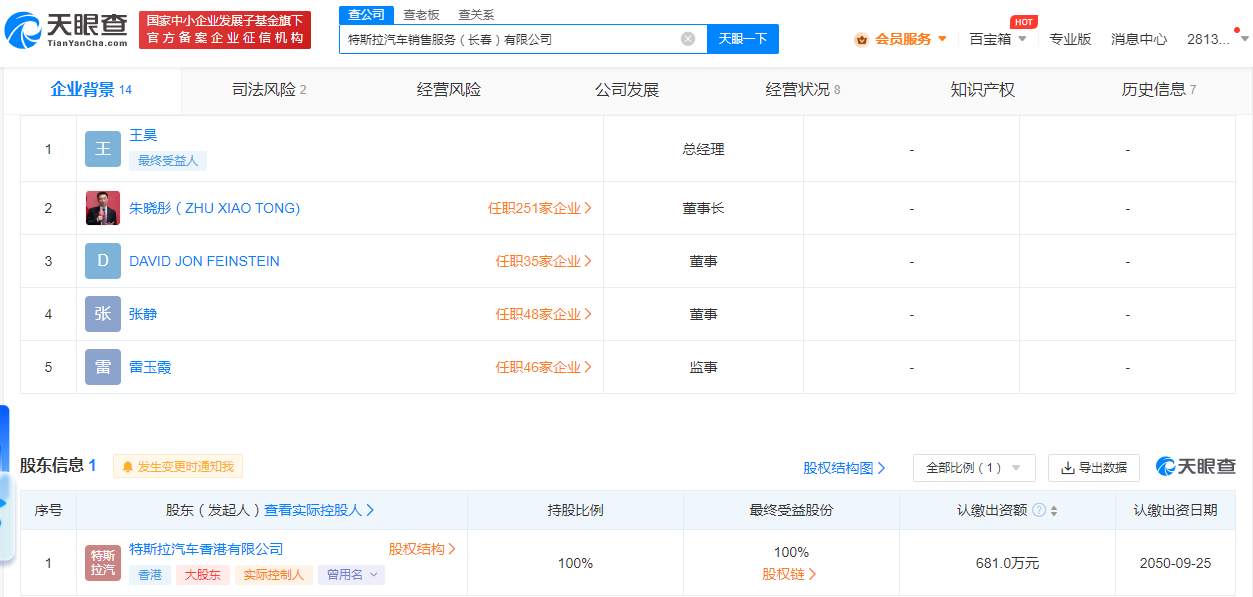Viewport: 1253px width, 597px height.
Task: Click the crown icon beside 会员服务
Action: (x=861, y=39)
